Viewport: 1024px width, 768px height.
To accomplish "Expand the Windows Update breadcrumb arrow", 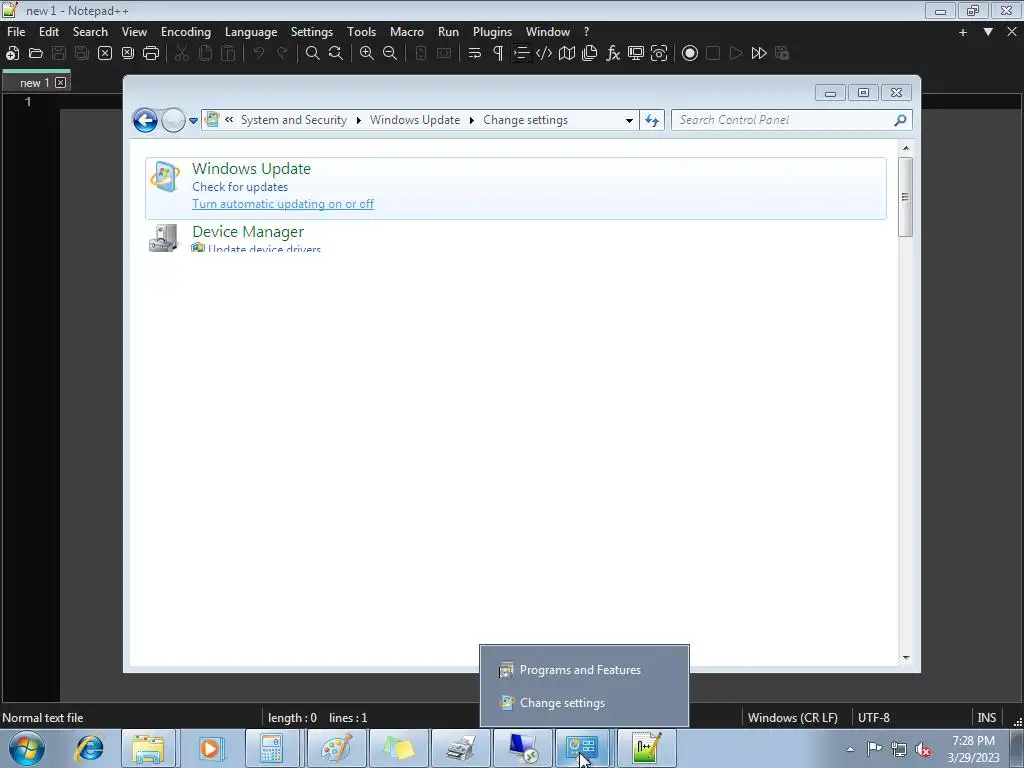I will [x=472, y=120].
